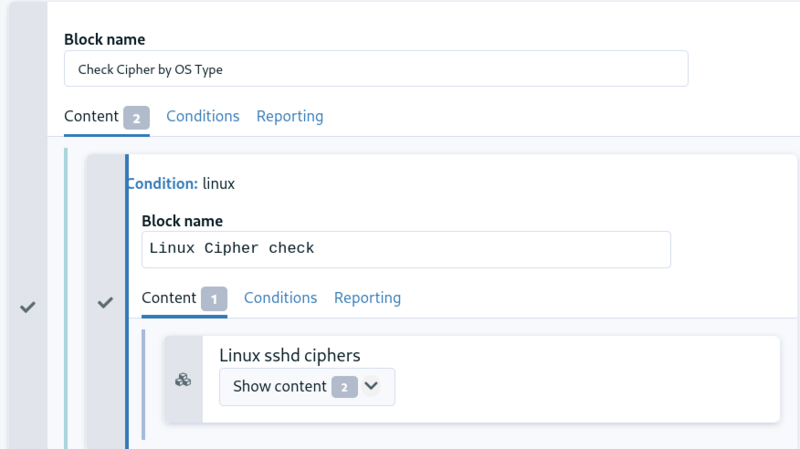Switch to Reporting tab of Linux Cipher check
This screenshot has width=800, height=449.
[367, 298]
